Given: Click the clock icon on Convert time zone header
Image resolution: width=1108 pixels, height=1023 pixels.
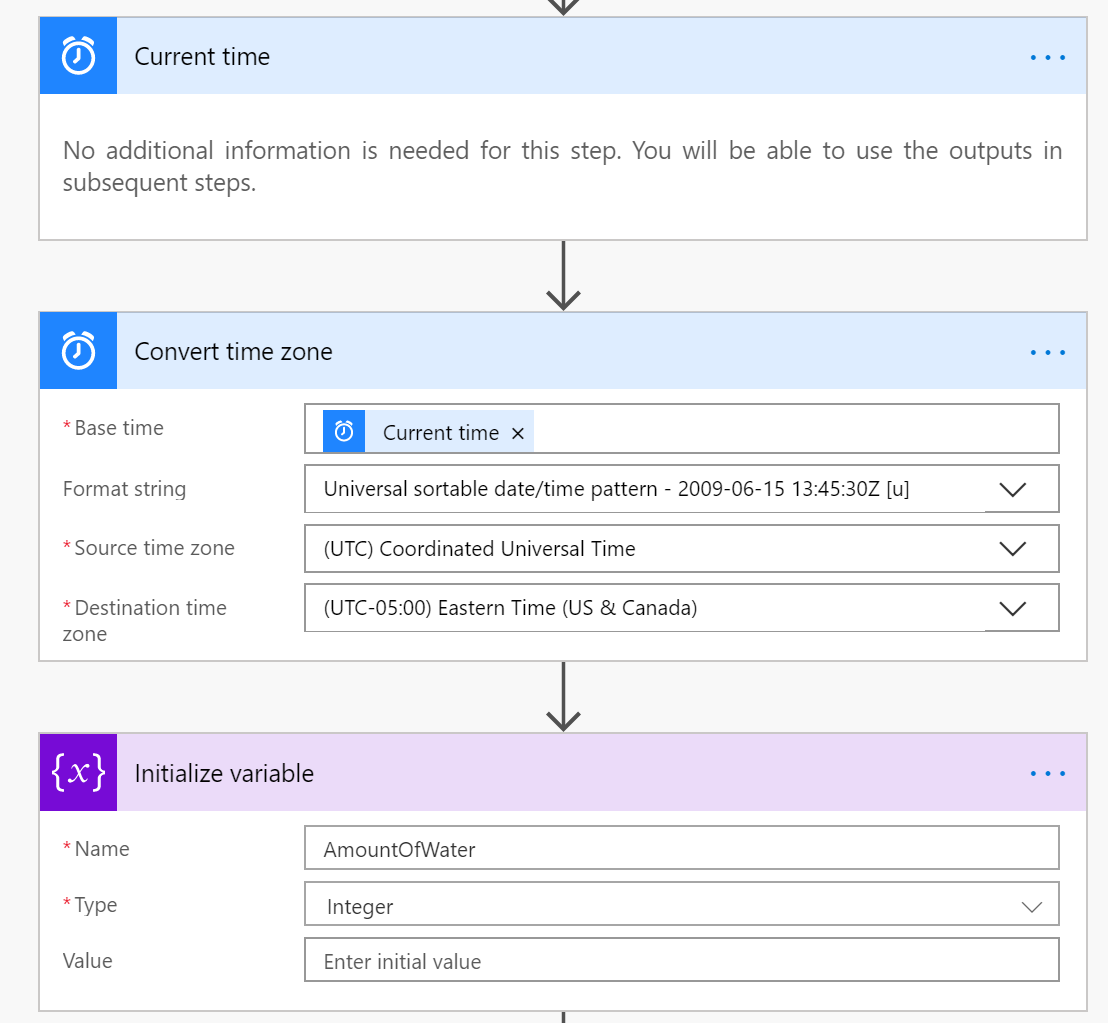Looking at the screenshot, I should 78,351.
